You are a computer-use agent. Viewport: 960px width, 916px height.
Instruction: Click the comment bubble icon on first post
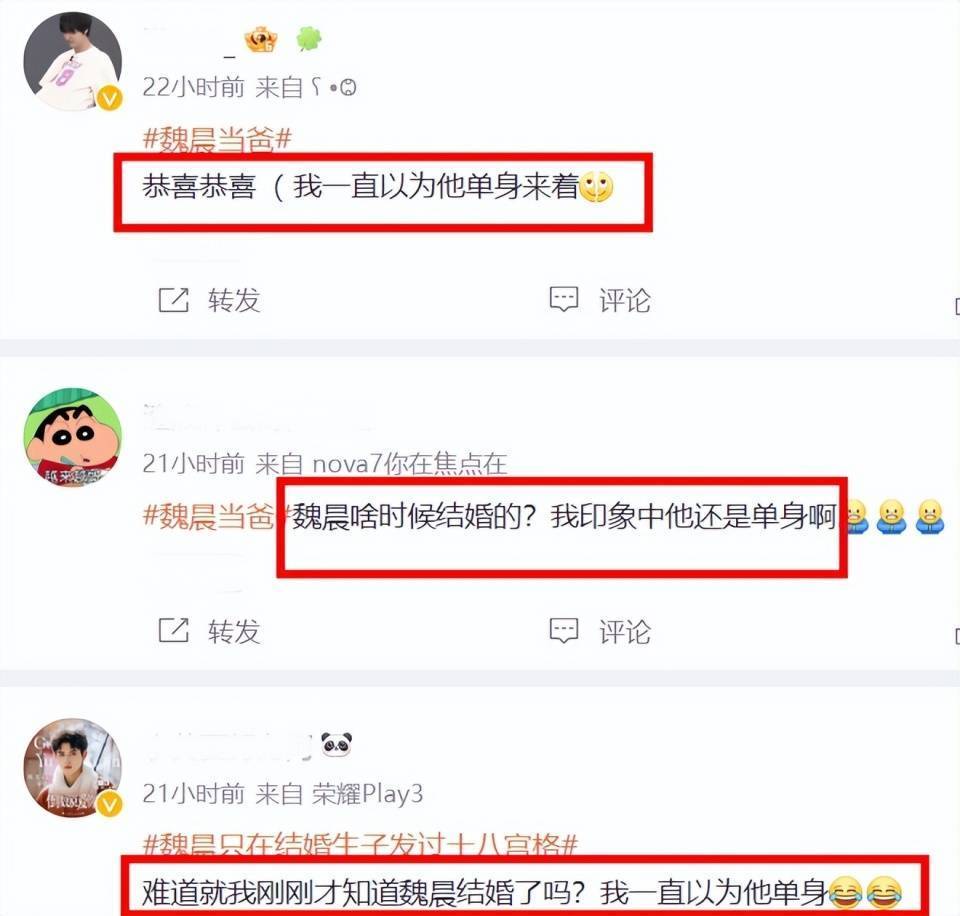point(563,299)
